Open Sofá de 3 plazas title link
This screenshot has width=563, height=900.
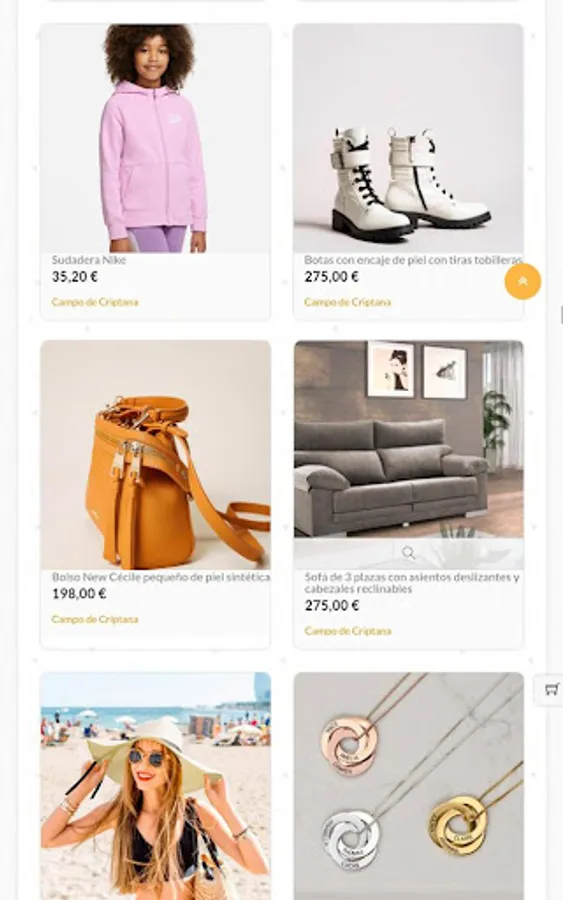pyautogui.click(x=412, y=583)
